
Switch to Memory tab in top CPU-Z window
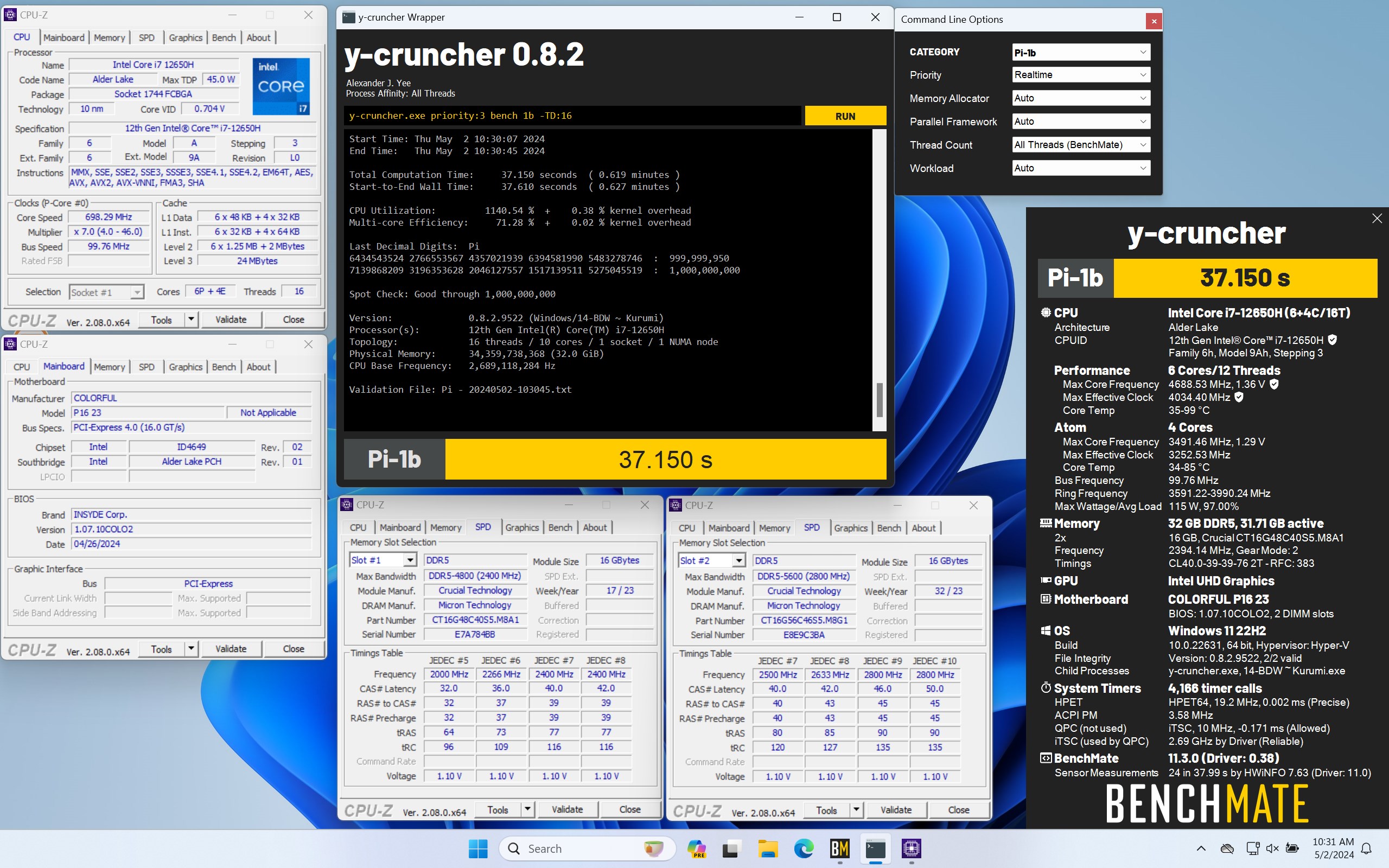click(109, 38)
